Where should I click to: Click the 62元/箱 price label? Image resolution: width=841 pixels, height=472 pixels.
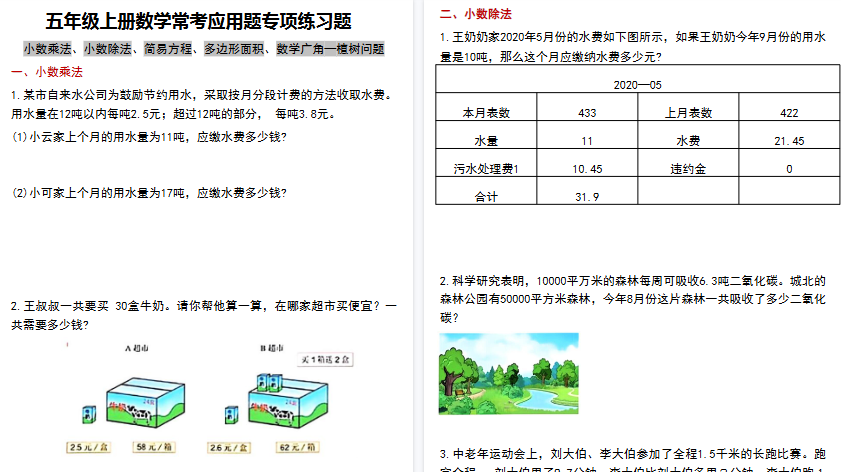coord(298,447)
